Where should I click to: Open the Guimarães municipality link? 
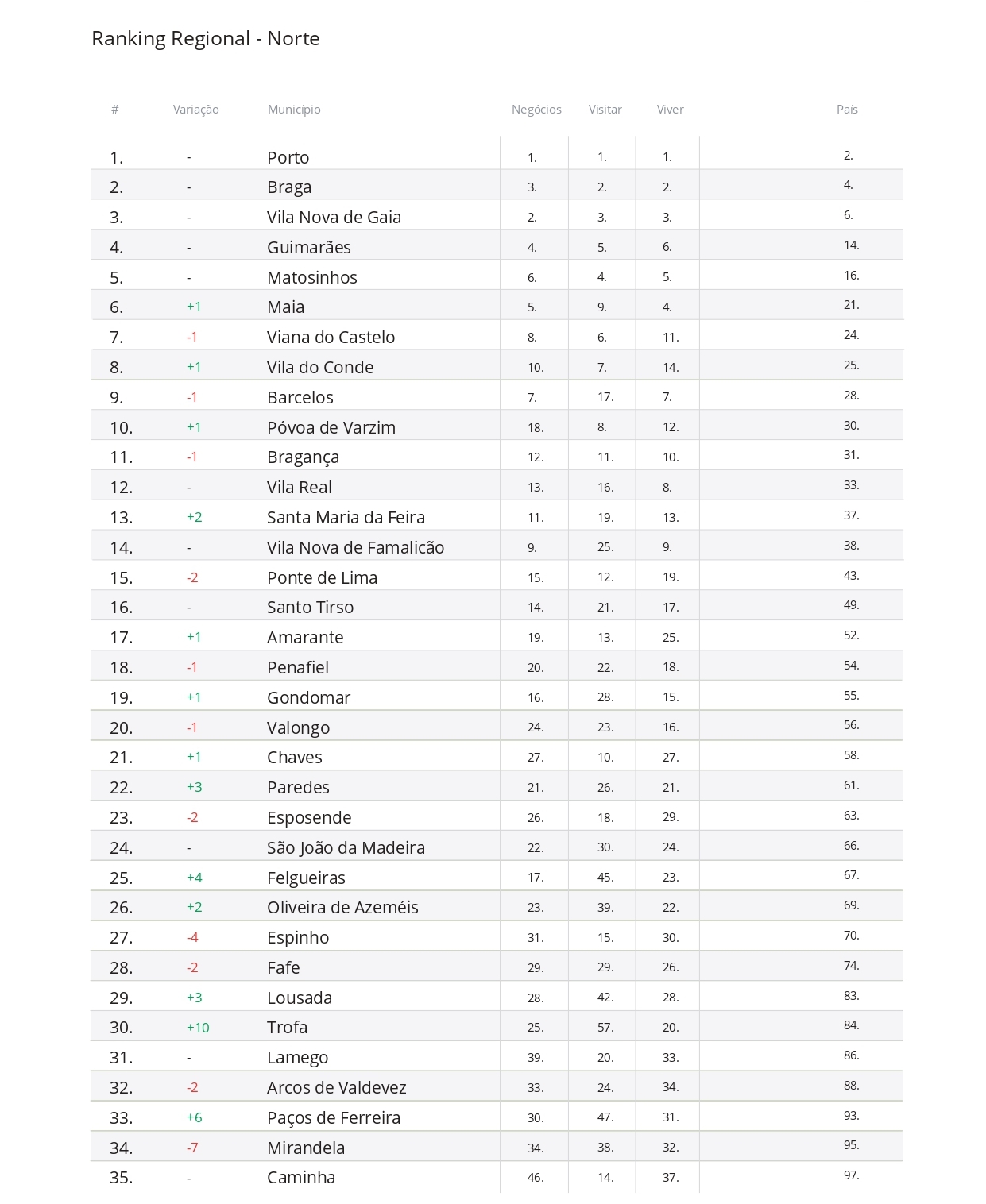[308, 247]
